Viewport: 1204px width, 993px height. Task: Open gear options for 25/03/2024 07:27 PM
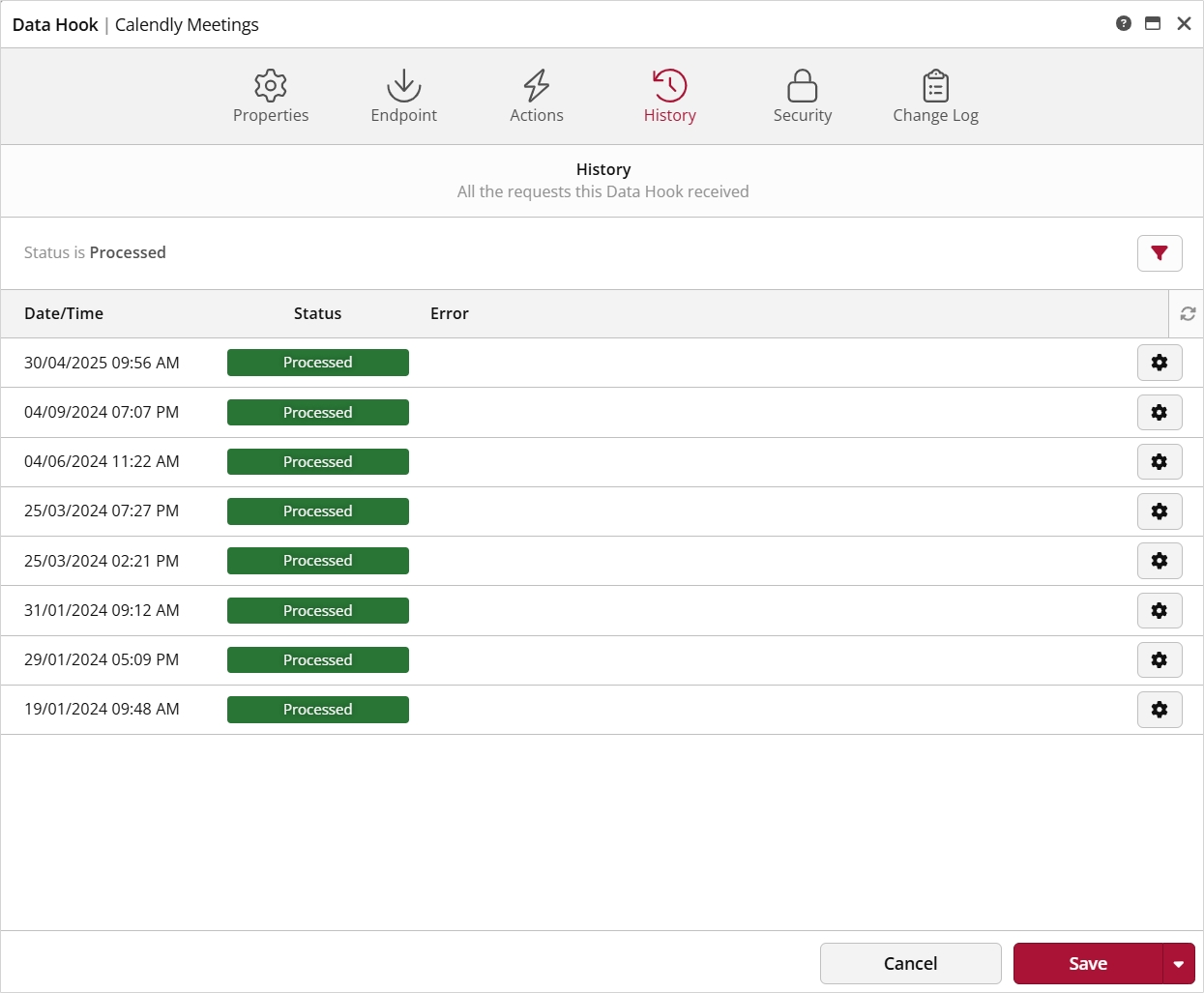click(1160, 511)
